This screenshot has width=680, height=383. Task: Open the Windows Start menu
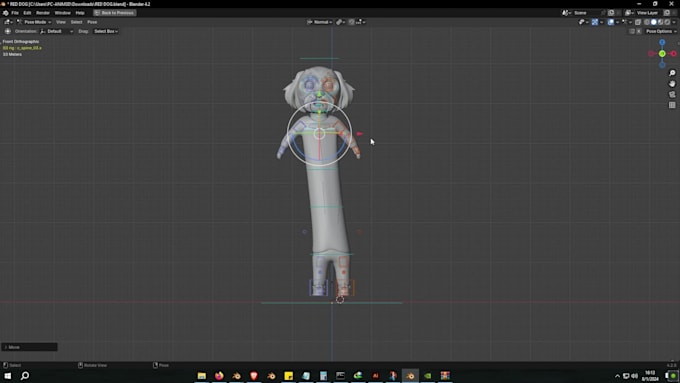click(7, 376)
